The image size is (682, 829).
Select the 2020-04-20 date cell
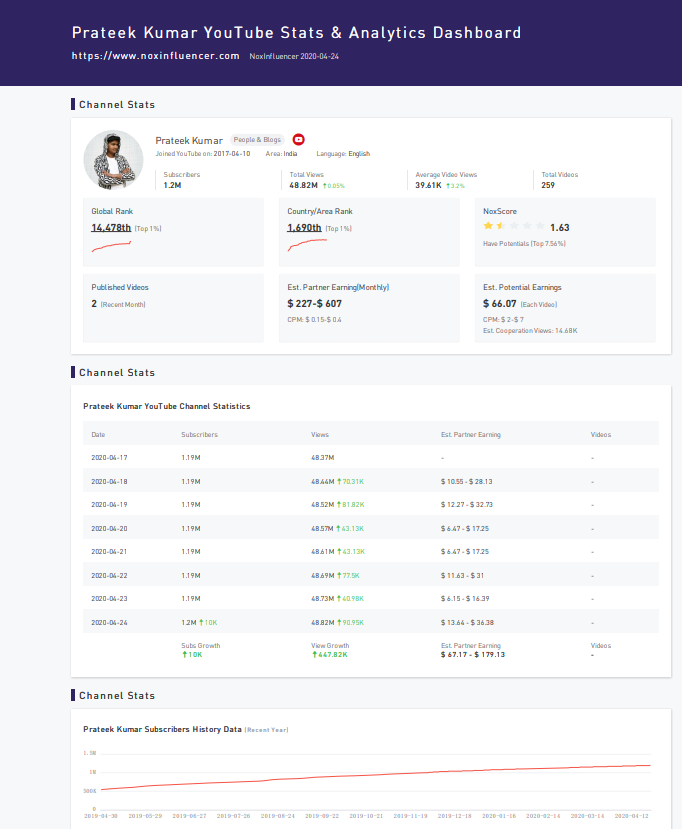(109, 529)
